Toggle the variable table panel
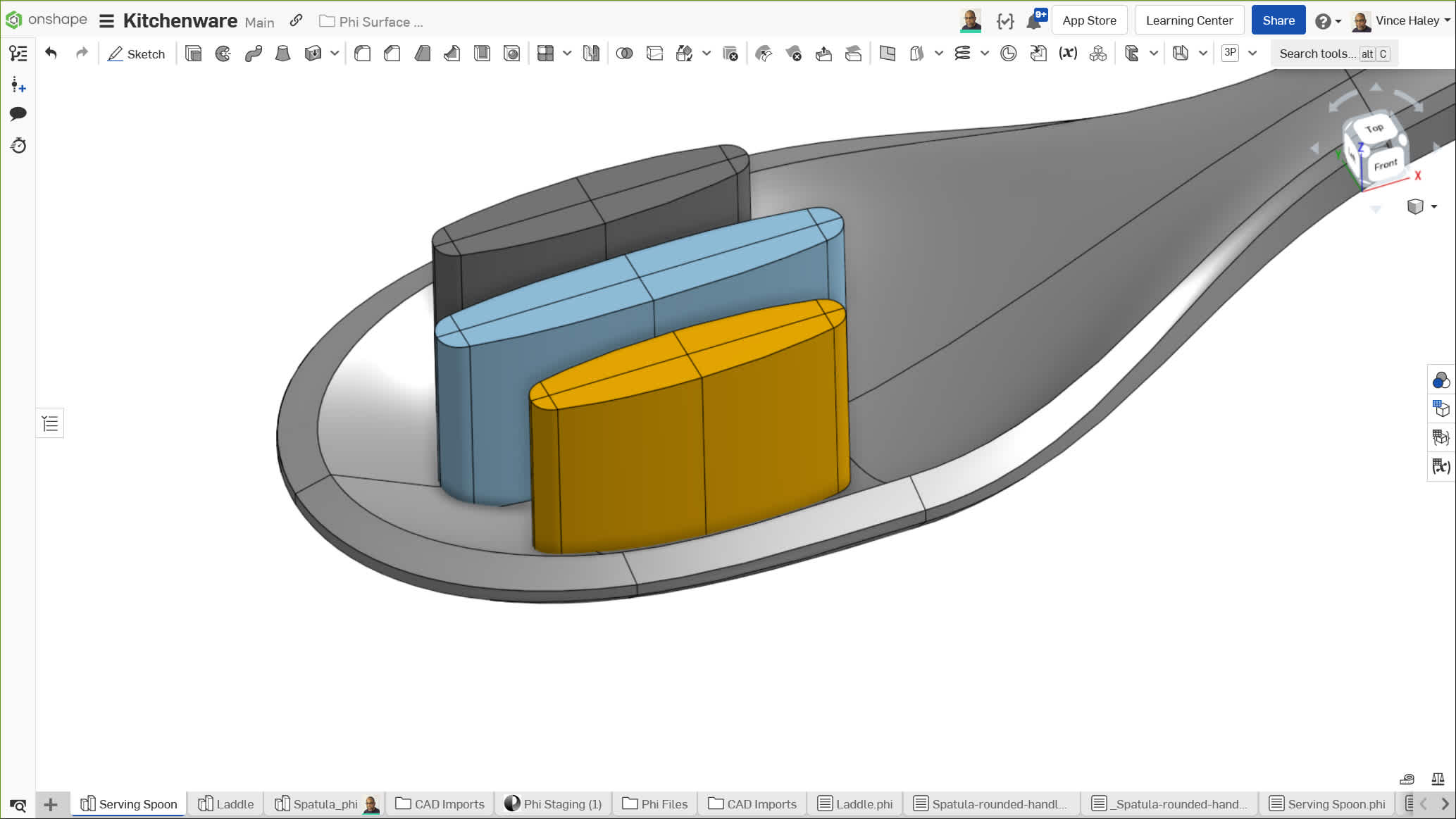Viewport: 1456px width, 819px height. [1441, 466]
